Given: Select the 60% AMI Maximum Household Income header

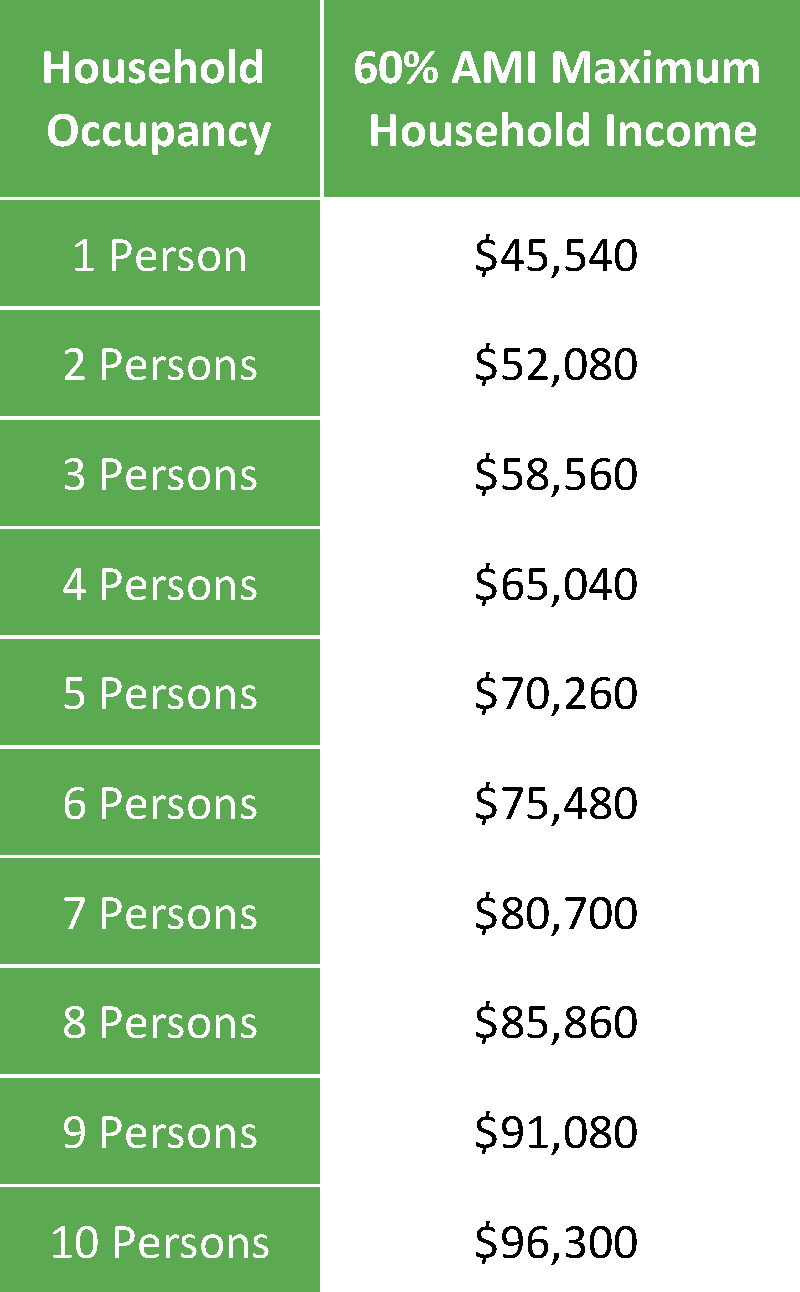Looking at the screenshot, I should (x=562, y=98).
